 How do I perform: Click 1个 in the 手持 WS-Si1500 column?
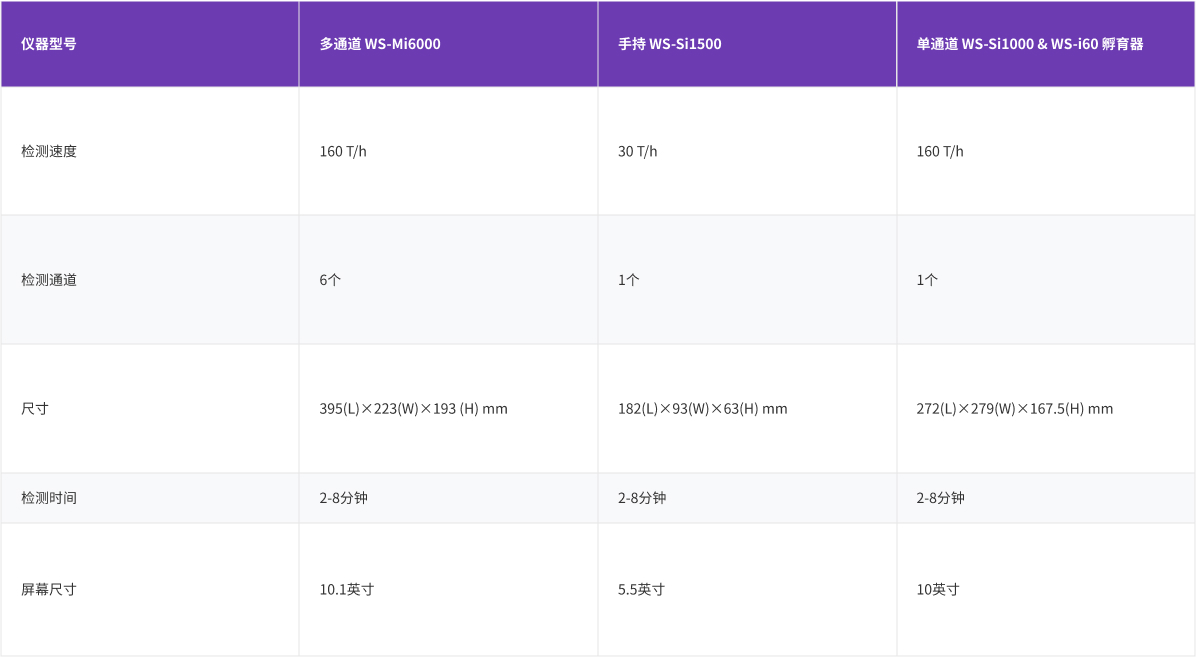pos(628,280)
